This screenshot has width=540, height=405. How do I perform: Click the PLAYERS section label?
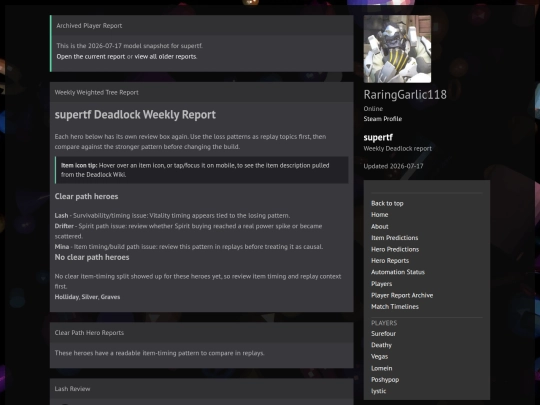(x=384, y=323)
